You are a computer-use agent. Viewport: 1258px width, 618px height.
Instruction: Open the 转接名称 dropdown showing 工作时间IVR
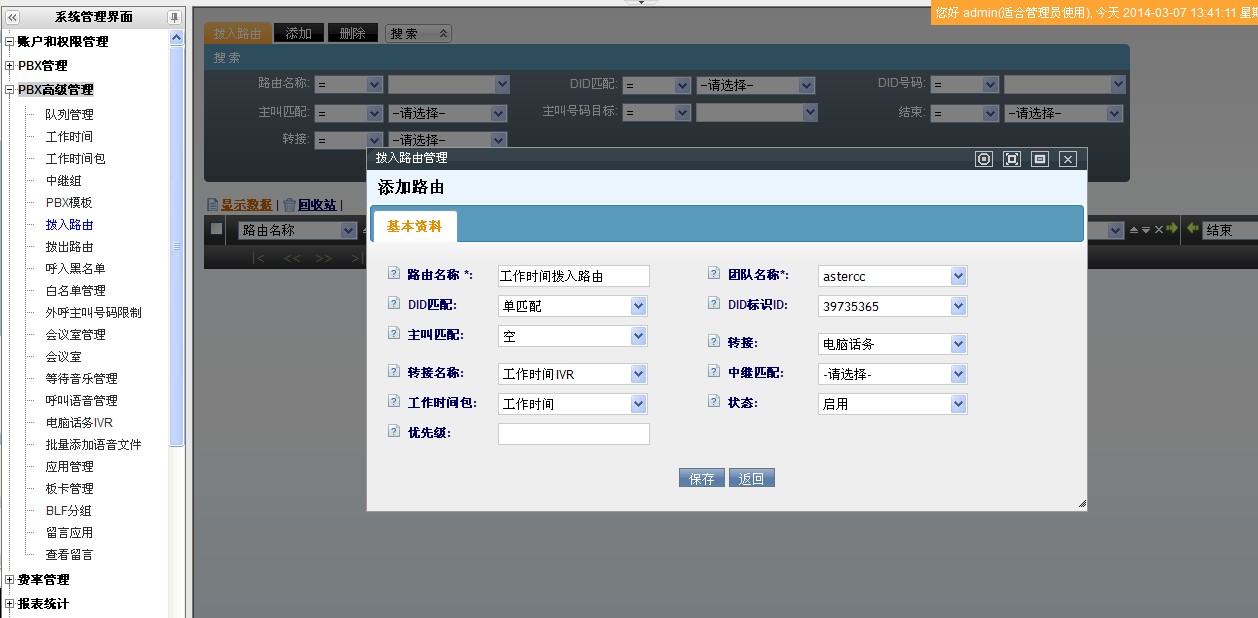point(638,374)
